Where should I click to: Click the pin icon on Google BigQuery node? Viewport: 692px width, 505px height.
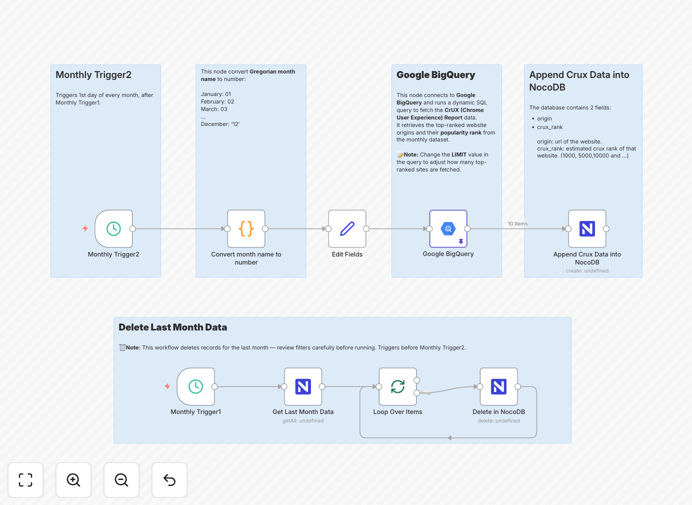coord(461,241)
